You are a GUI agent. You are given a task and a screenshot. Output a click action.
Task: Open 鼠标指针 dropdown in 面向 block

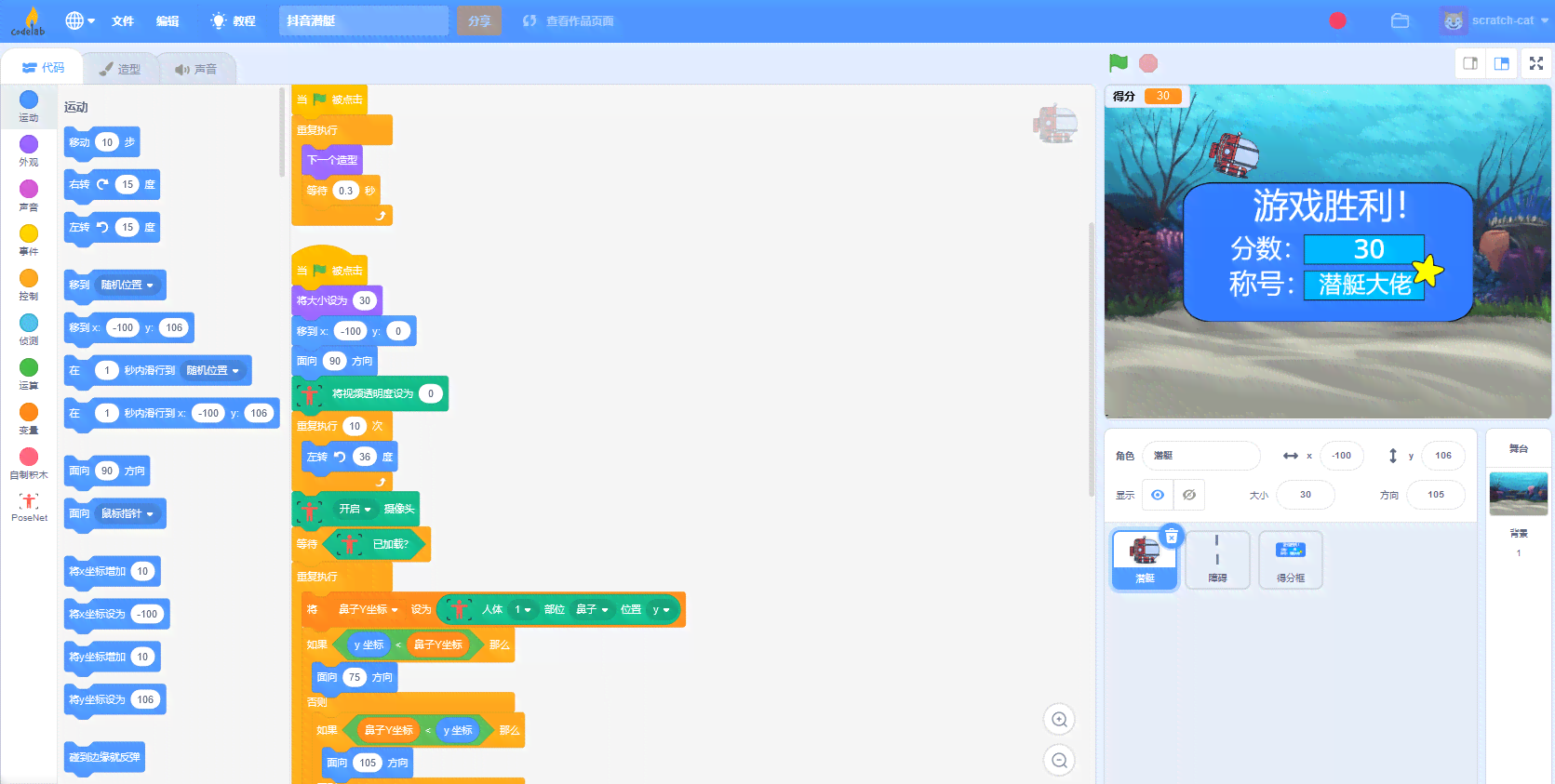point(127,514)
